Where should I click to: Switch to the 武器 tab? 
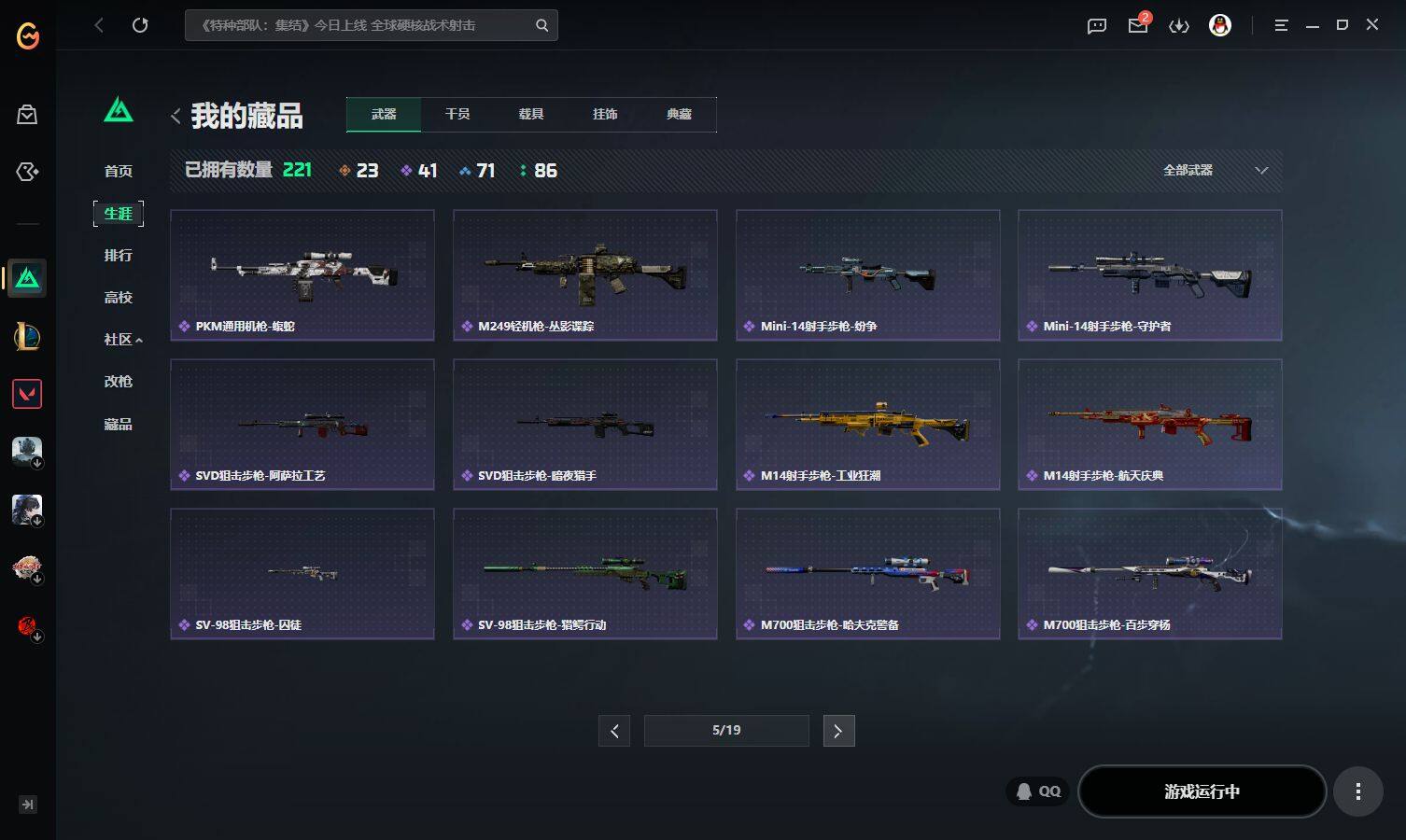tap(384, 115)
